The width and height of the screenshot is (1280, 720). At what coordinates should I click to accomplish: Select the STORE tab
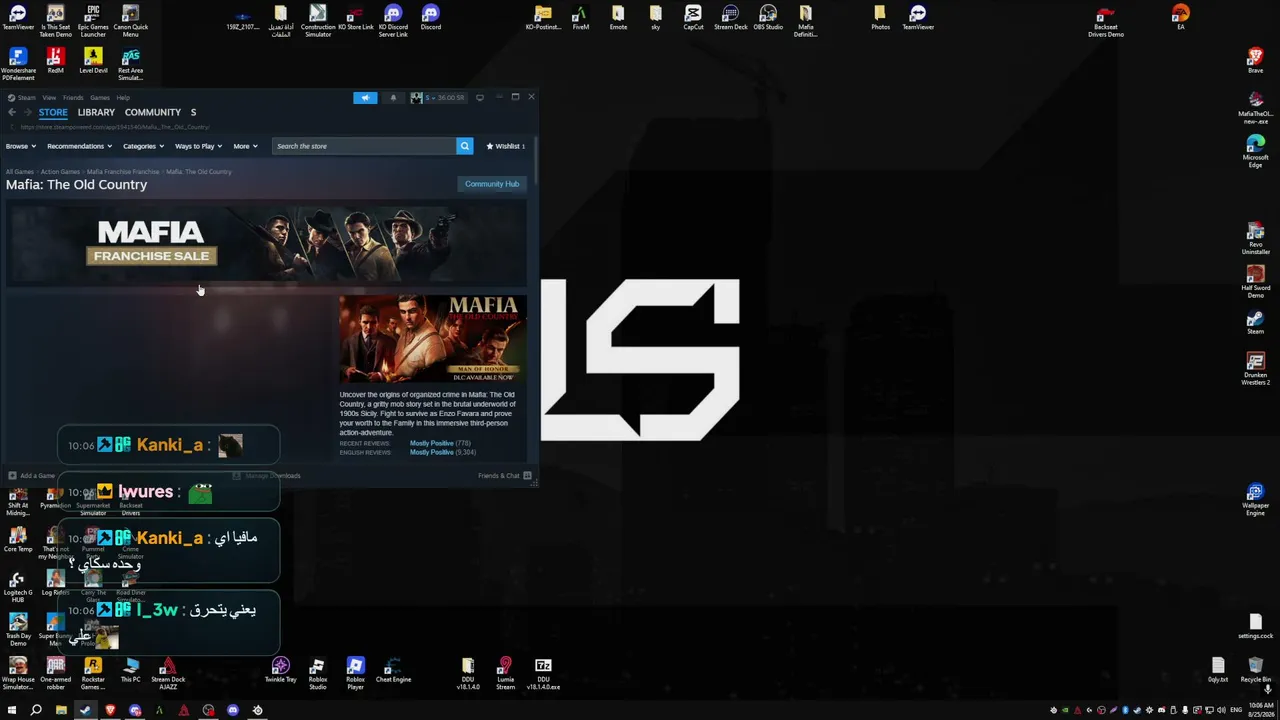click(x=53, y=112)
